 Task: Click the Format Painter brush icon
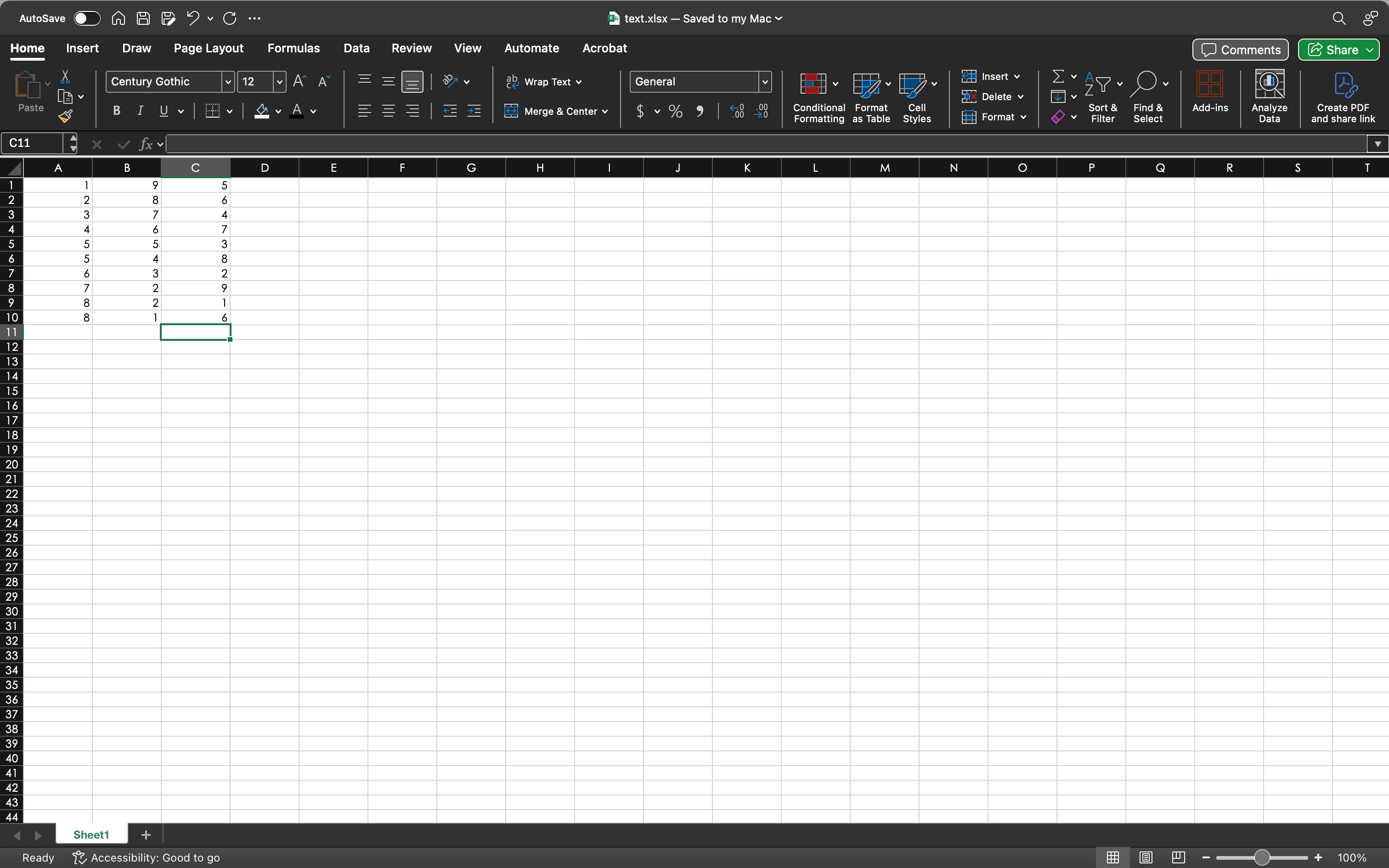[x=65, y=117]
